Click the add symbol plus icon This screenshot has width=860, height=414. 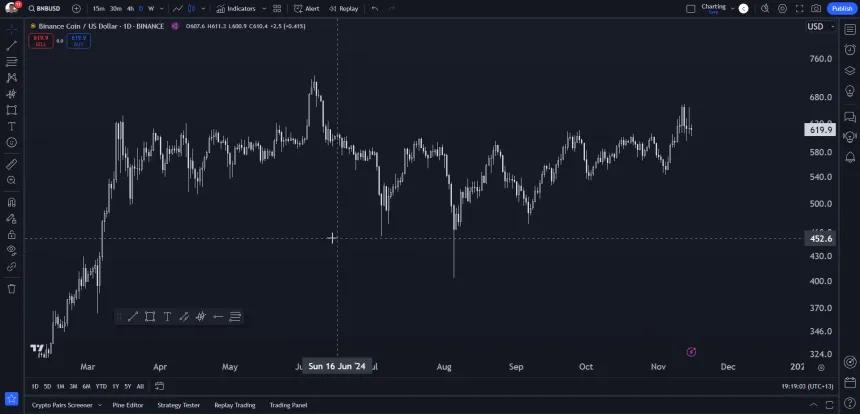point(76,9)
